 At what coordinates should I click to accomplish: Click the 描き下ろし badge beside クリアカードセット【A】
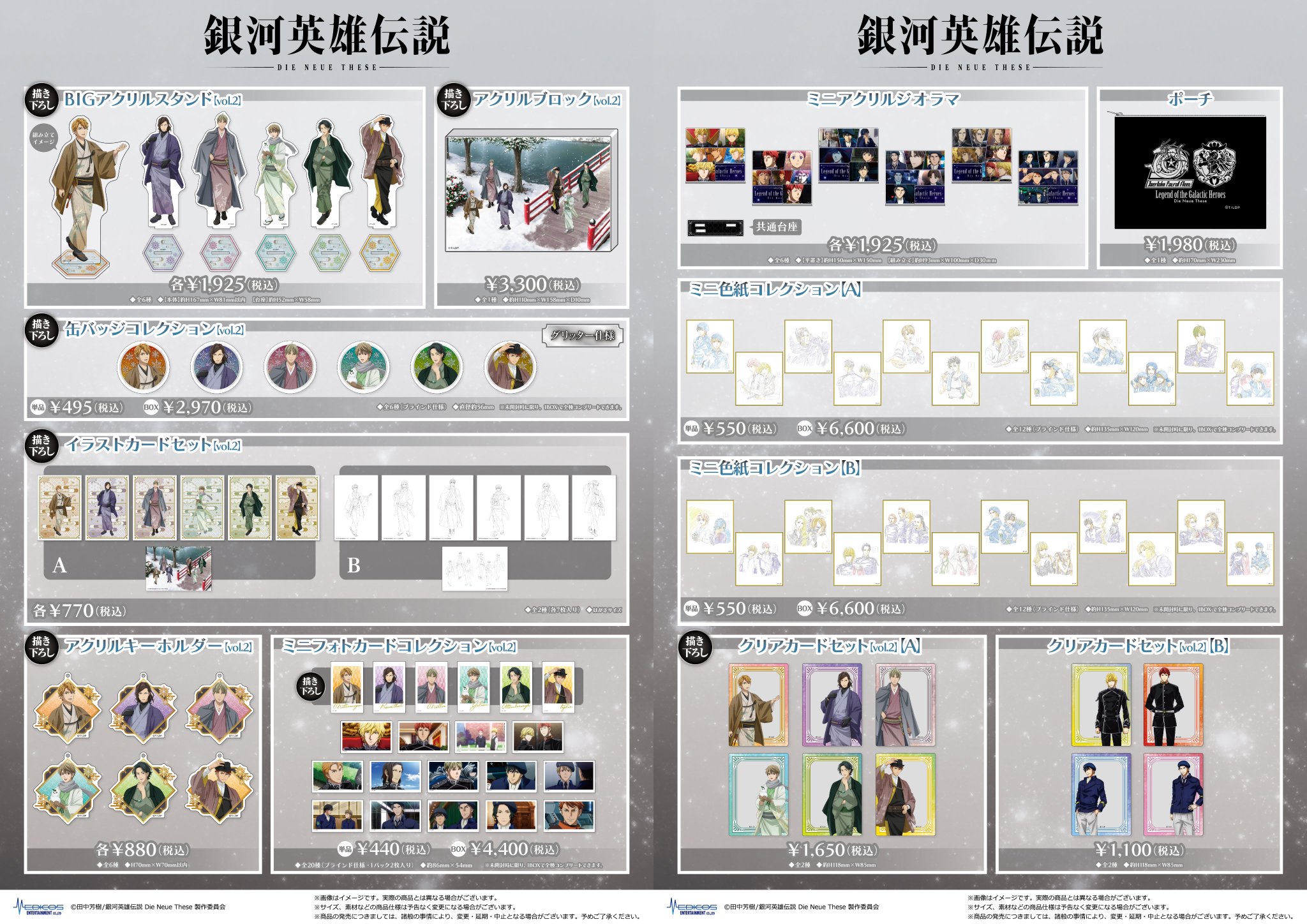695,647
